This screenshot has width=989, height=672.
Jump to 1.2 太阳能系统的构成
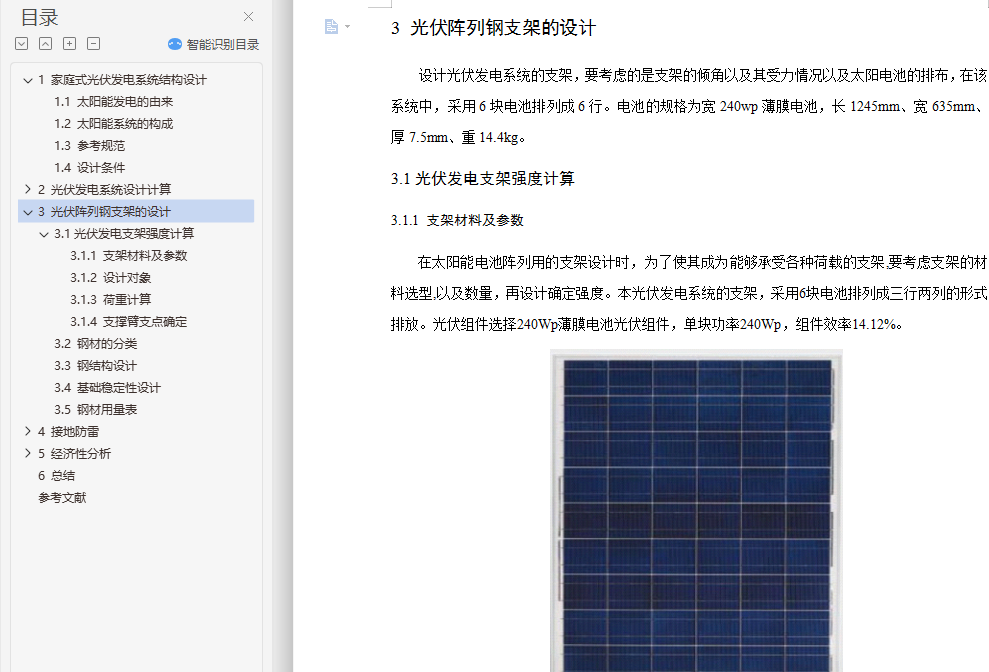tap(114, 124)
